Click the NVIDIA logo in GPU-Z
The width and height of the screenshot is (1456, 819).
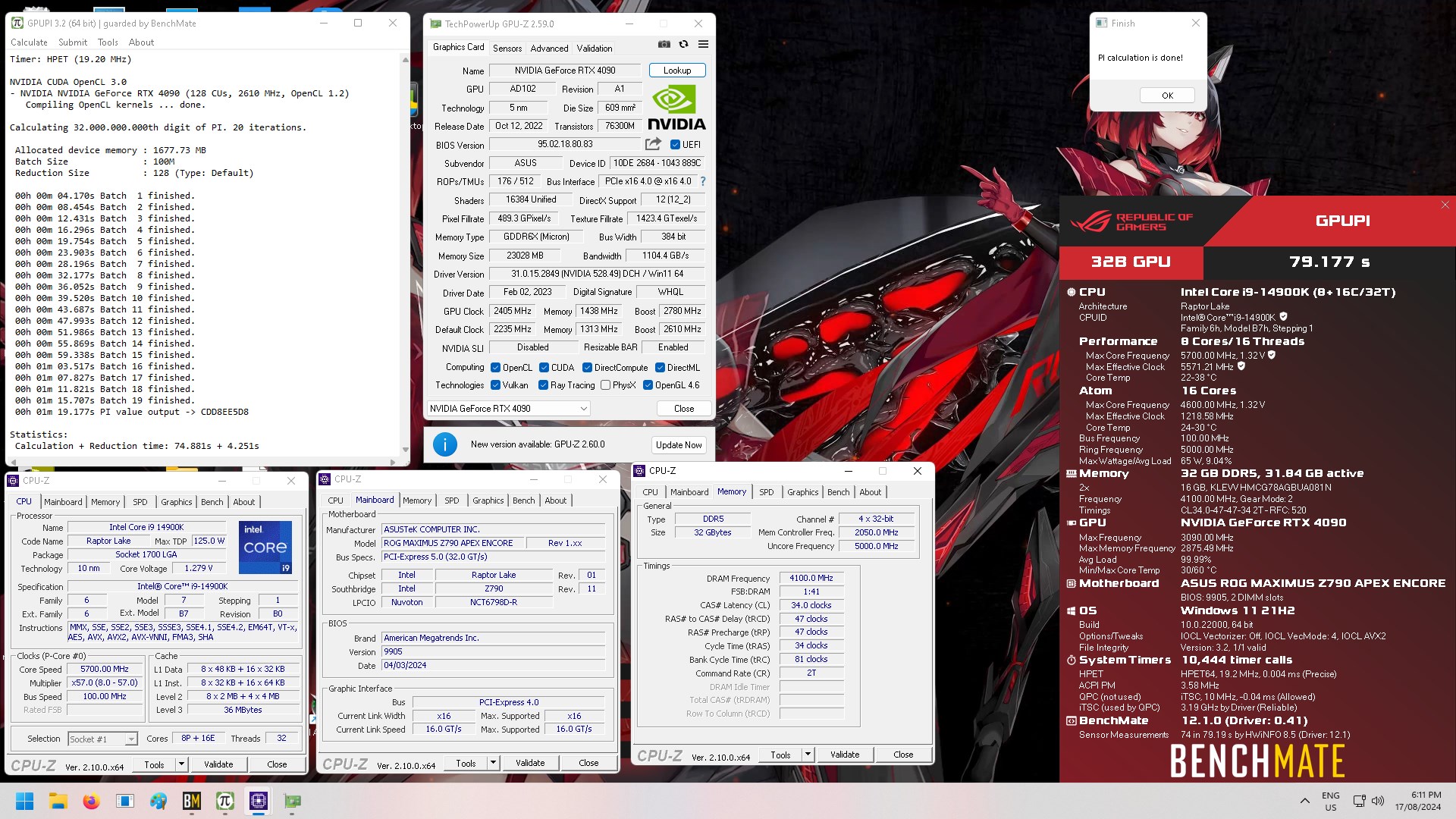click(x=676, y=107)
